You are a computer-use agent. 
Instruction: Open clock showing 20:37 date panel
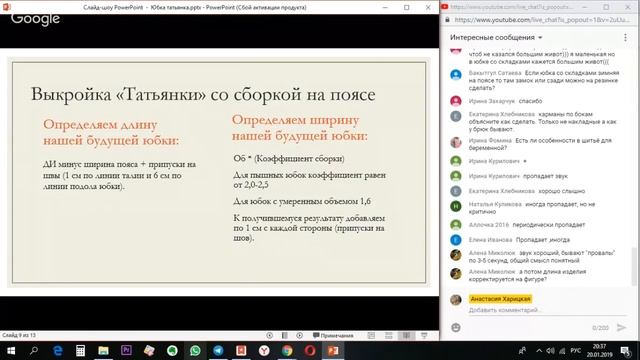coord(600,351)
